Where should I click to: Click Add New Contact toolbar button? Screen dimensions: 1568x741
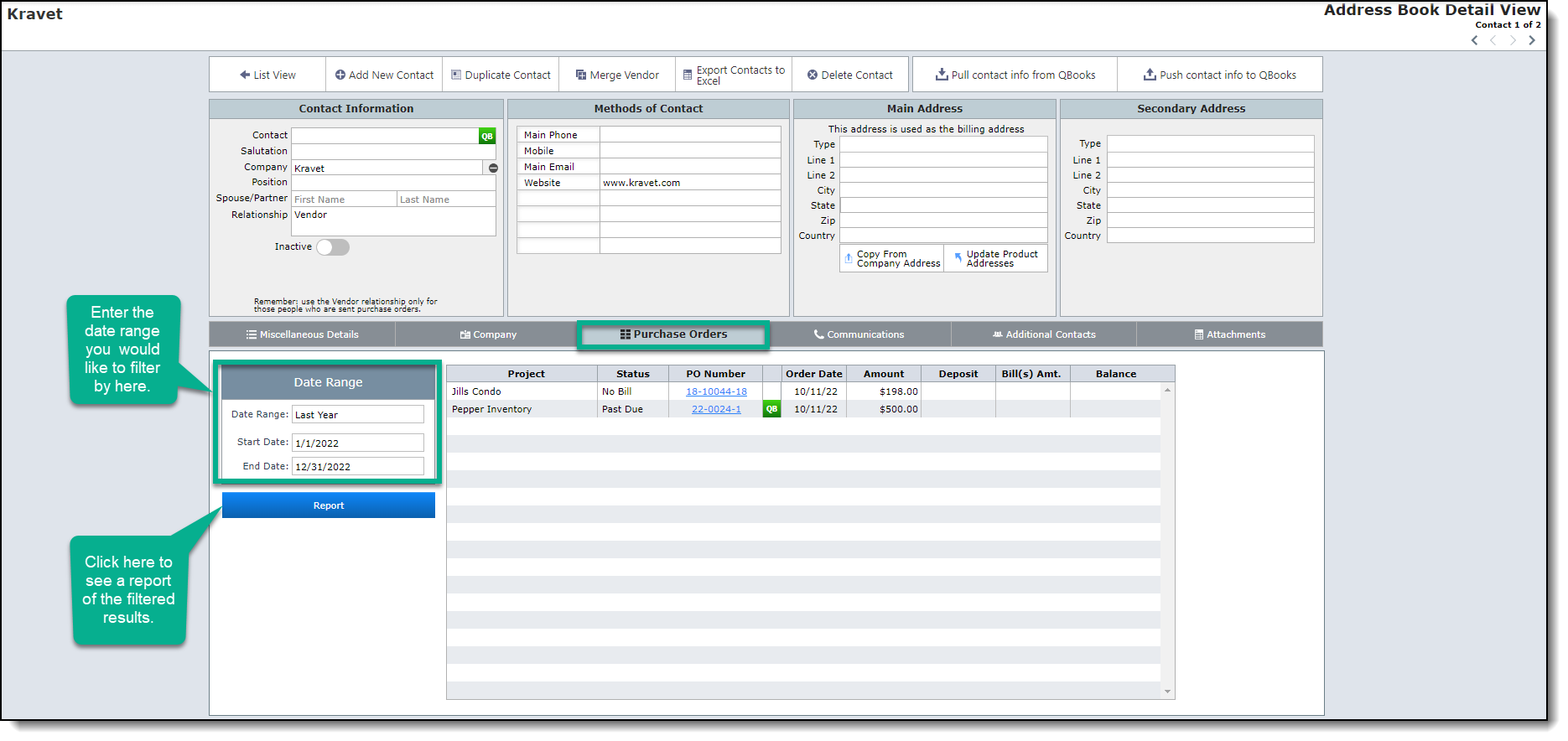click(x=384, y=75)
